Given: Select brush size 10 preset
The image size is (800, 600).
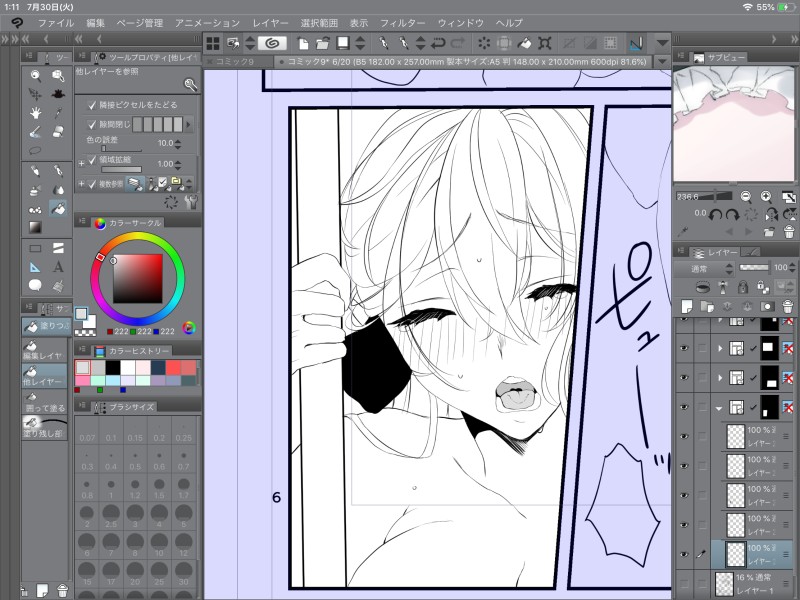Looking at the screenshot, I should 159,545.
